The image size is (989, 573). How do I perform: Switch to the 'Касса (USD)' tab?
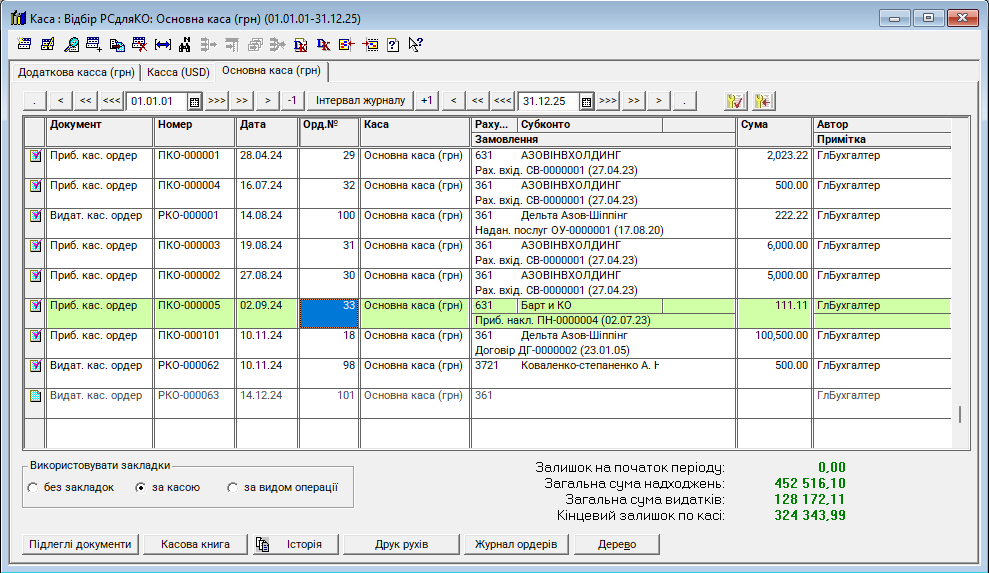click(178, 72)
